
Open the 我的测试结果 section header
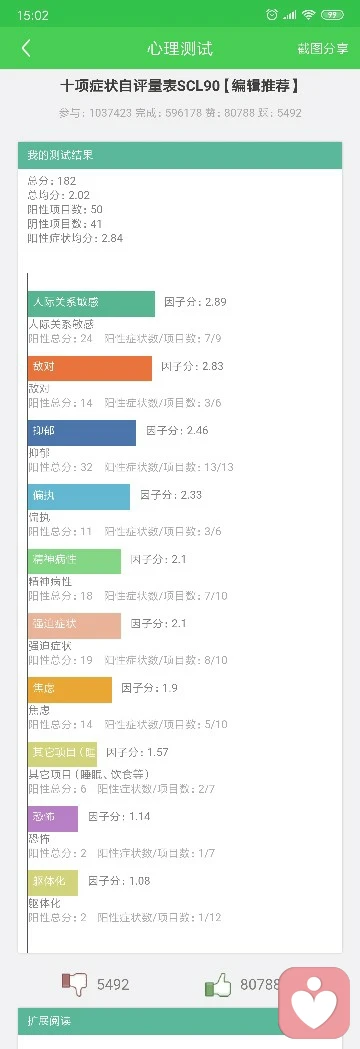coord(180,155)
